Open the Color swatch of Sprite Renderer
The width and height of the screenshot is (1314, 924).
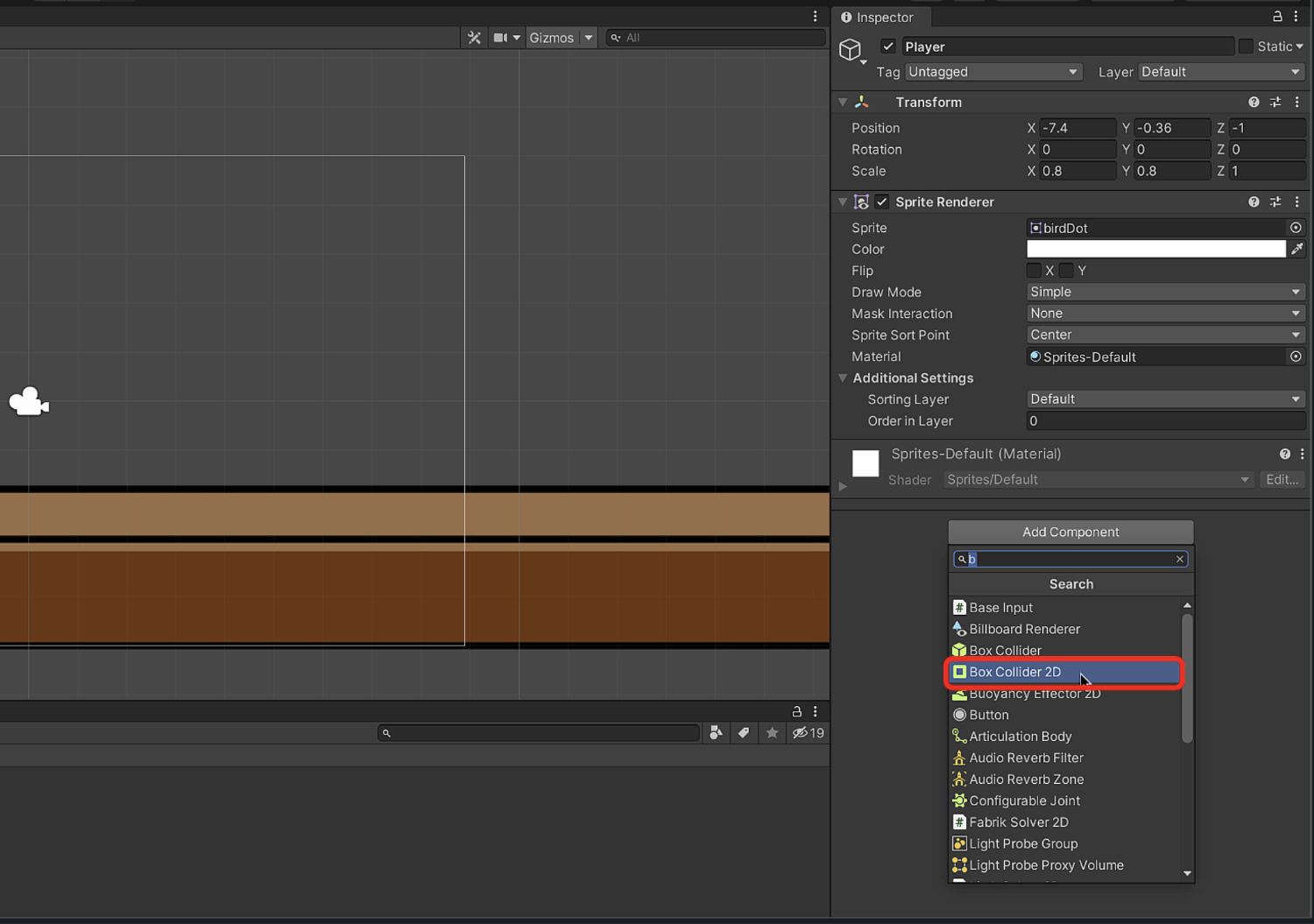coord(1155,249)
